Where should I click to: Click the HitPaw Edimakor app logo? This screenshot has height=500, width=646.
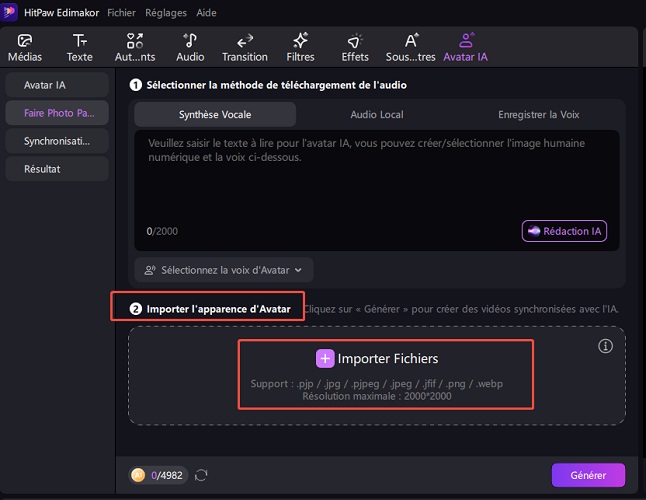[8, 12]
